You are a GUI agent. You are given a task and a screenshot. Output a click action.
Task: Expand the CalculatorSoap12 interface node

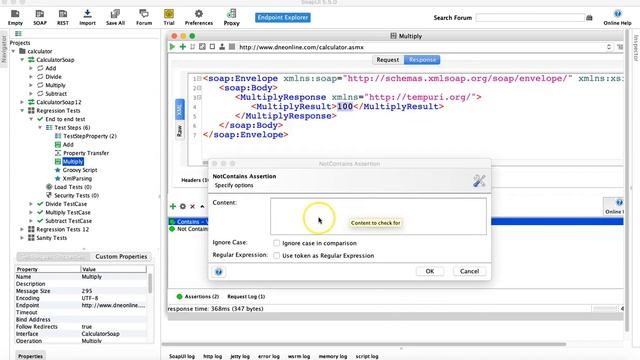[x=22, y=102]
